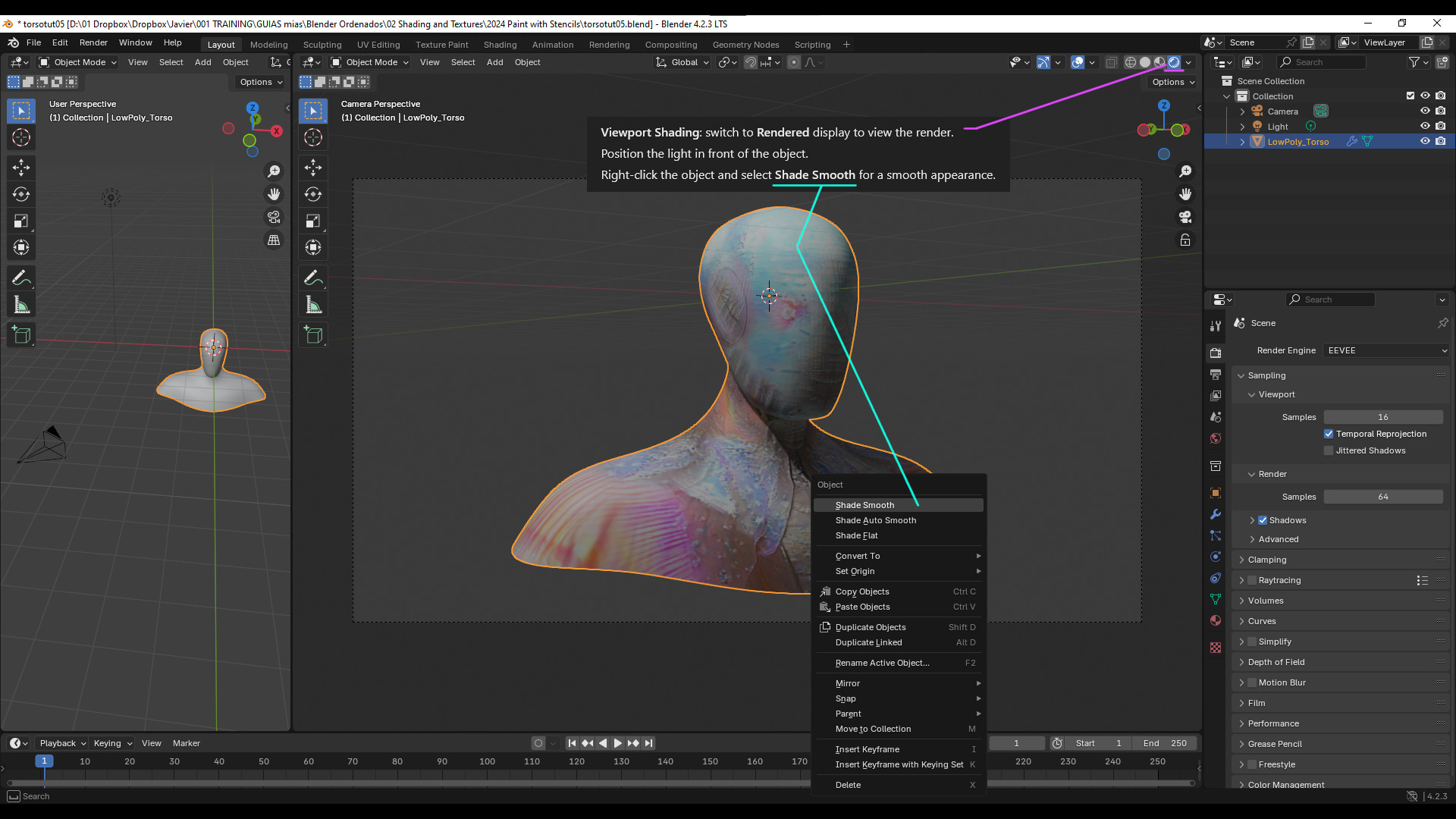
Task: Open the Texture properties tab
Action: pos(1216,648)
